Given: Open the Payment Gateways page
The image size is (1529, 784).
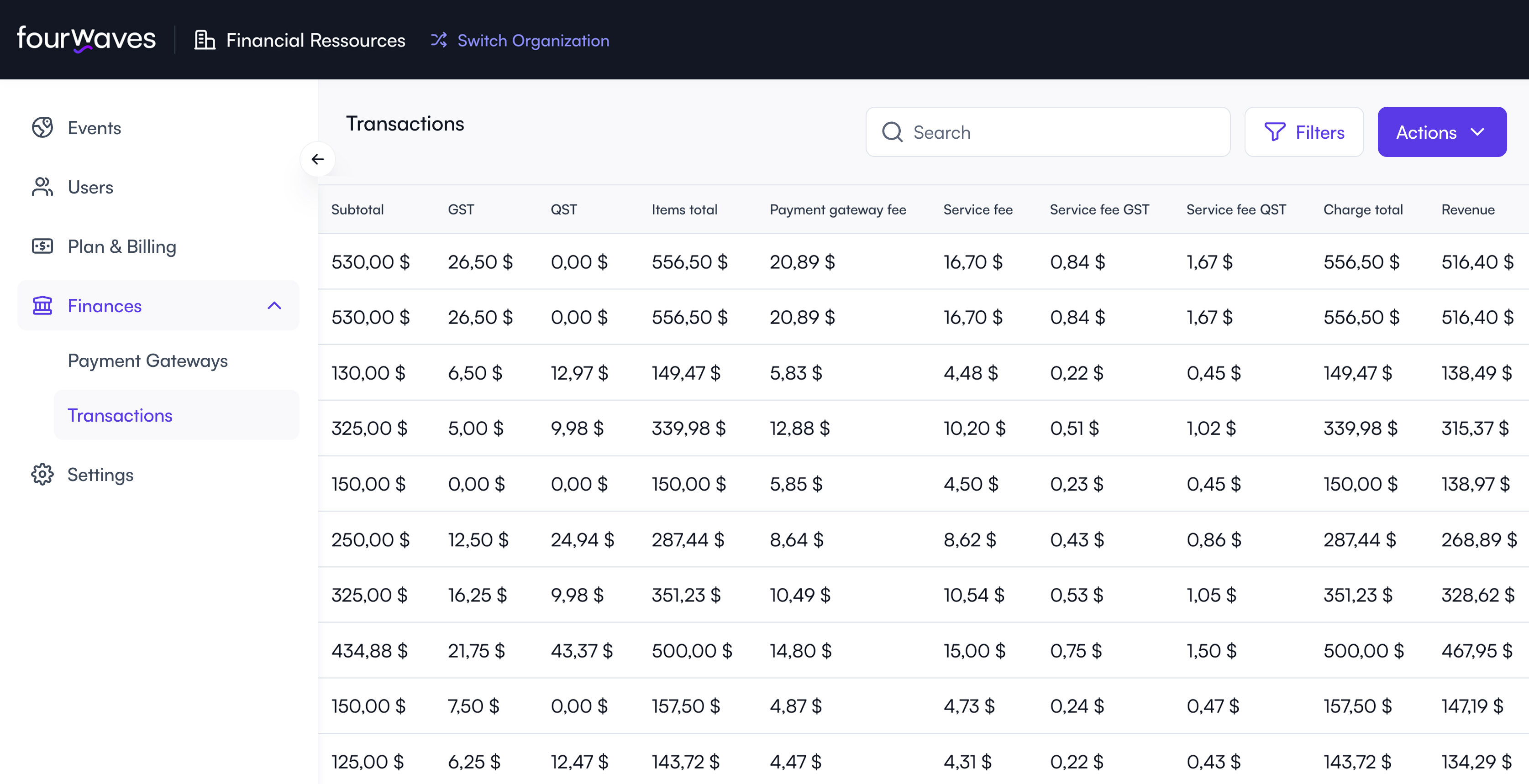Looking at the screenshot, I should pyautogui.click(x=147, y=360).
